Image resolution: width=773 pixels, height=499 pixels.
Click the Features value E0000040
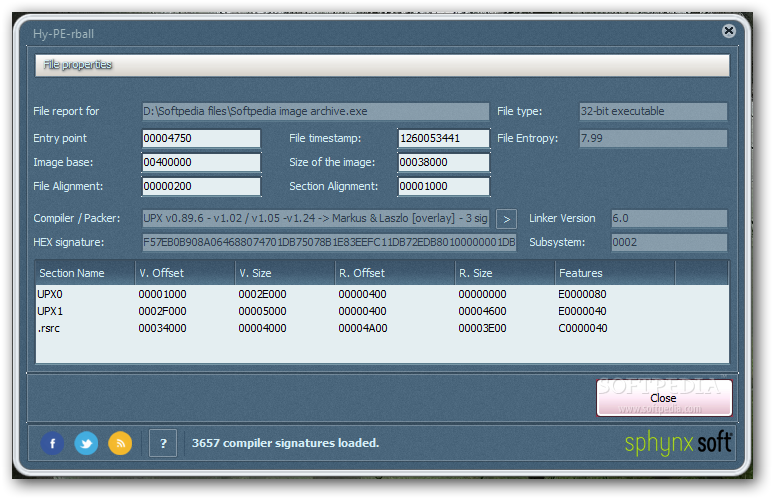coord(582,311)
